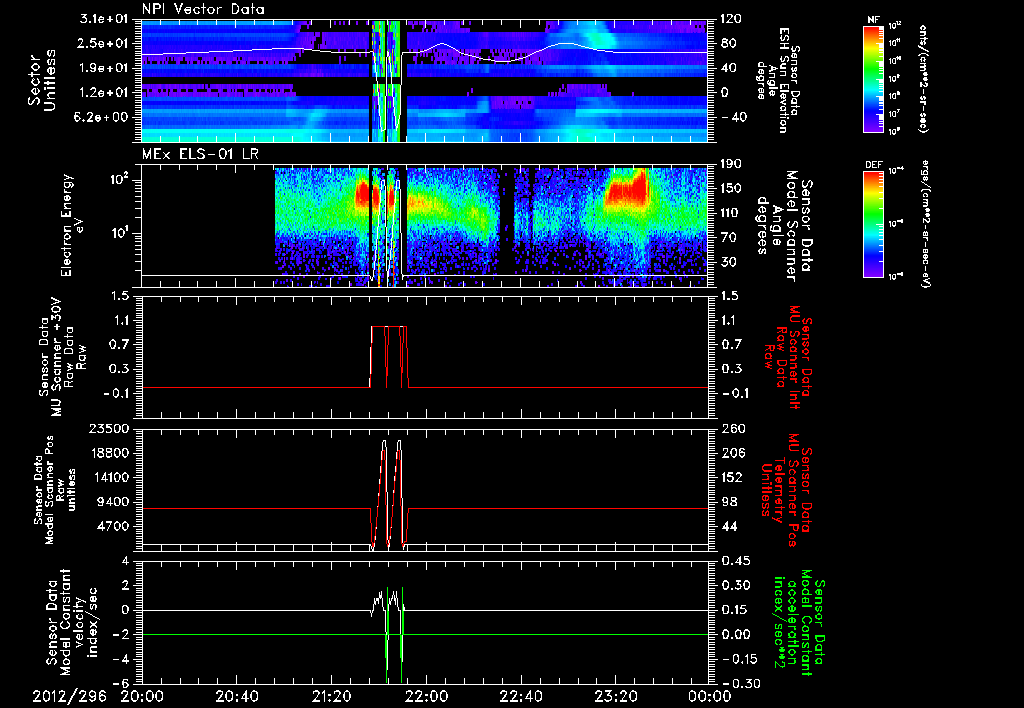1024x708 pixels.
Task: Click the '20:00' time tick label
Action: click(142, 696)
